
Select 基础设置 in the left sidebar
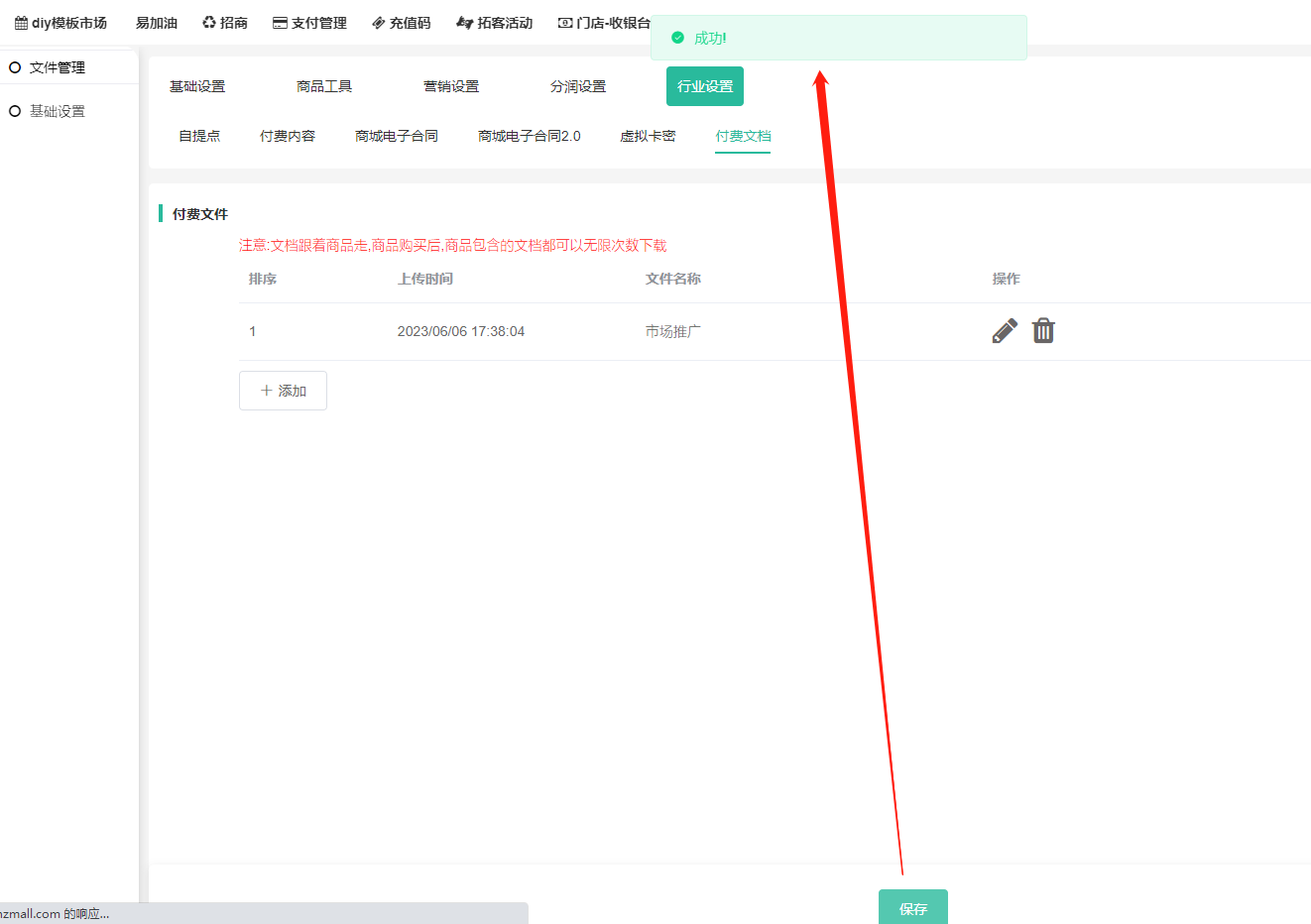tap(57, 111)
